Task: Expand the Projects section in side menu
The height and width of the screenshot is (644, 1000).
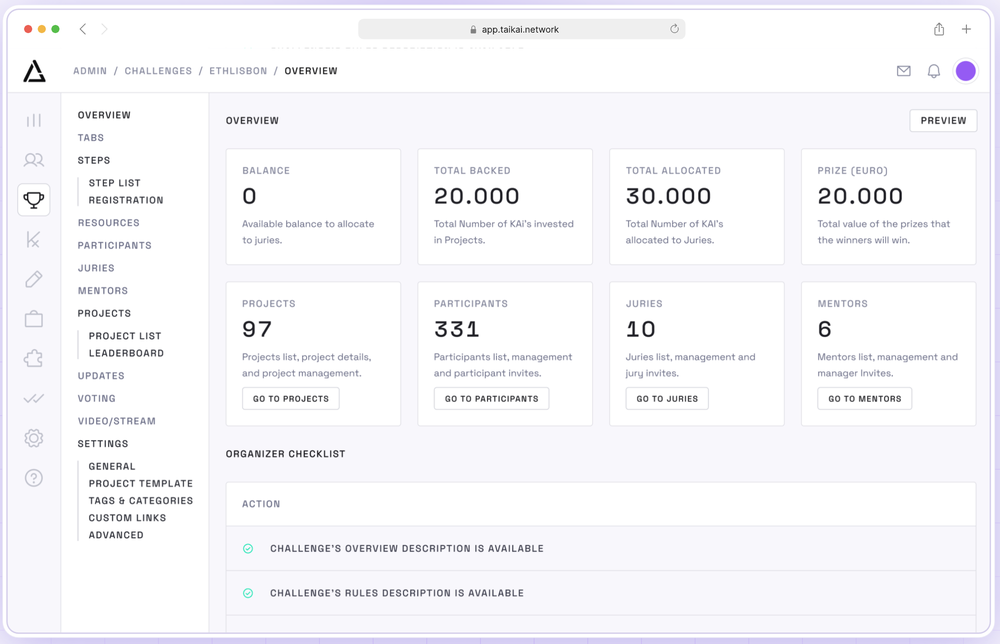Action: tap(104, 313)
